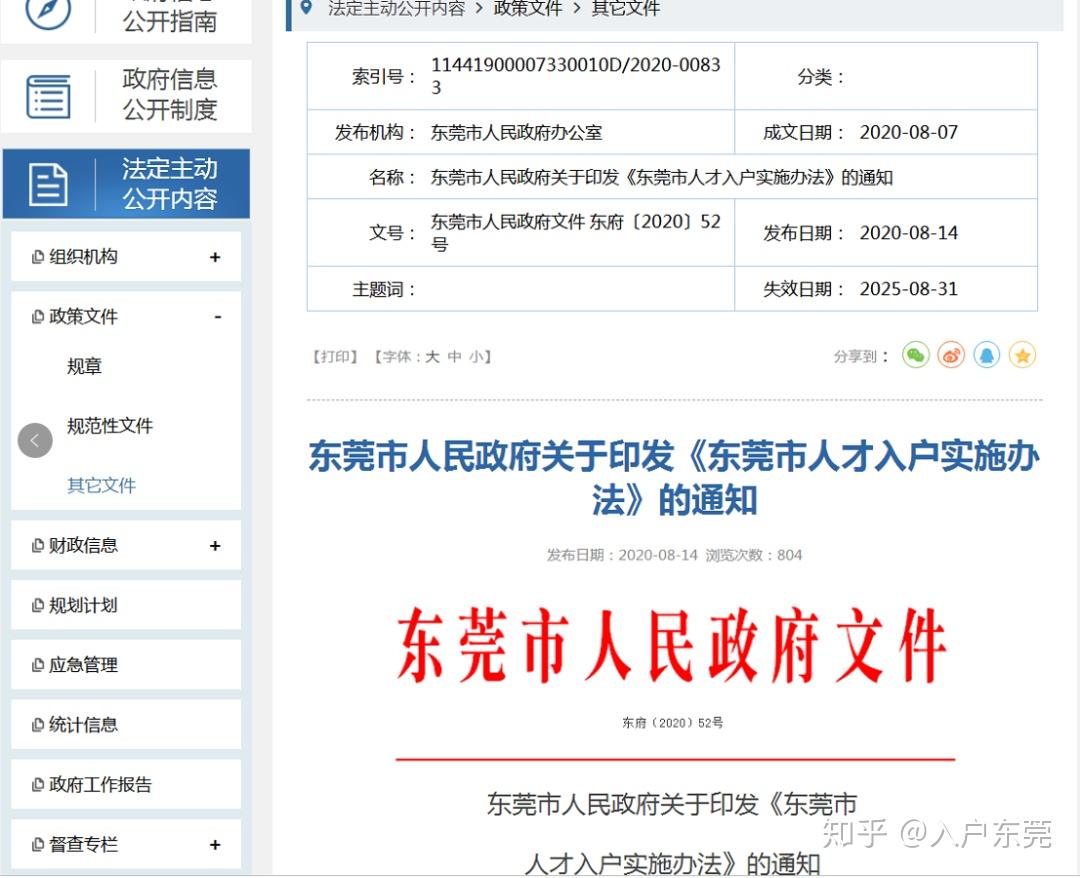Share to QQ using blue bell icon
1080x878 pixels.
coord(987,355)
